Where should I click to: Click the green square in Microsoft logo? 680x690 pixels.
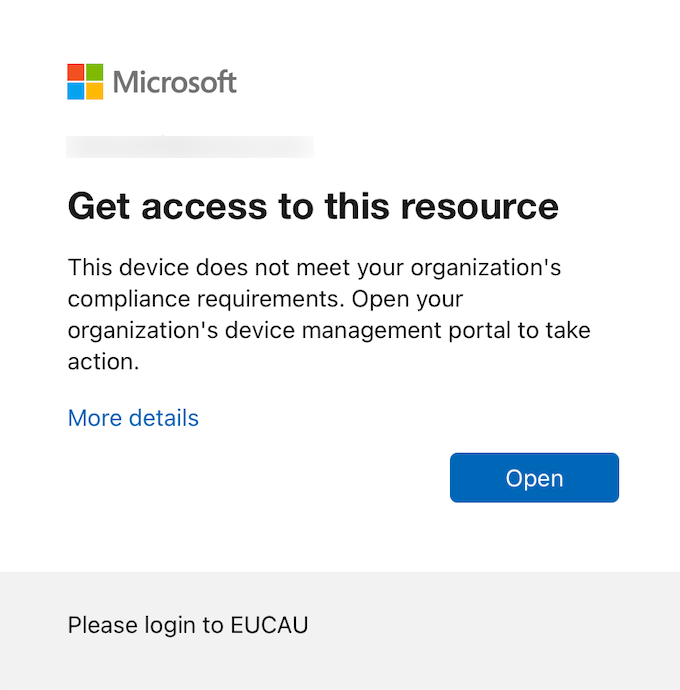click(x=94, y=73)
